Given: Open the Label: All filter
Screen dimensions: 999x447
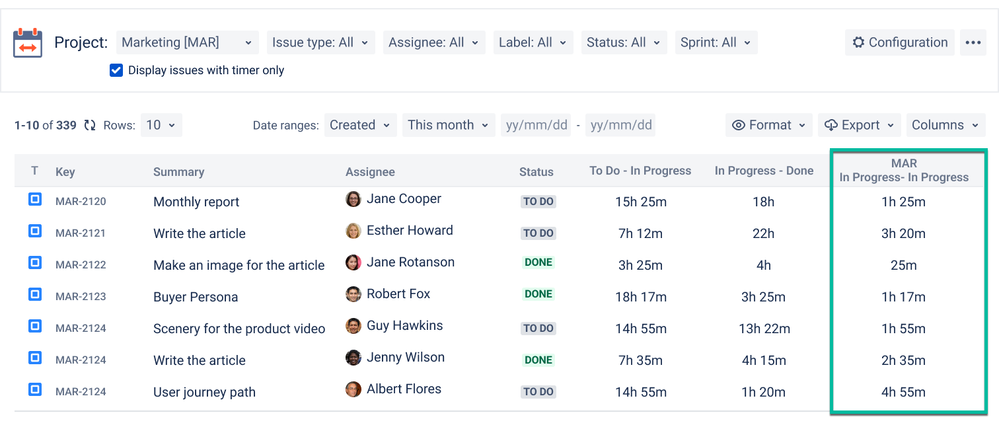Looking at the screenshot, I should pyautogui.click(x=533, y=43).
